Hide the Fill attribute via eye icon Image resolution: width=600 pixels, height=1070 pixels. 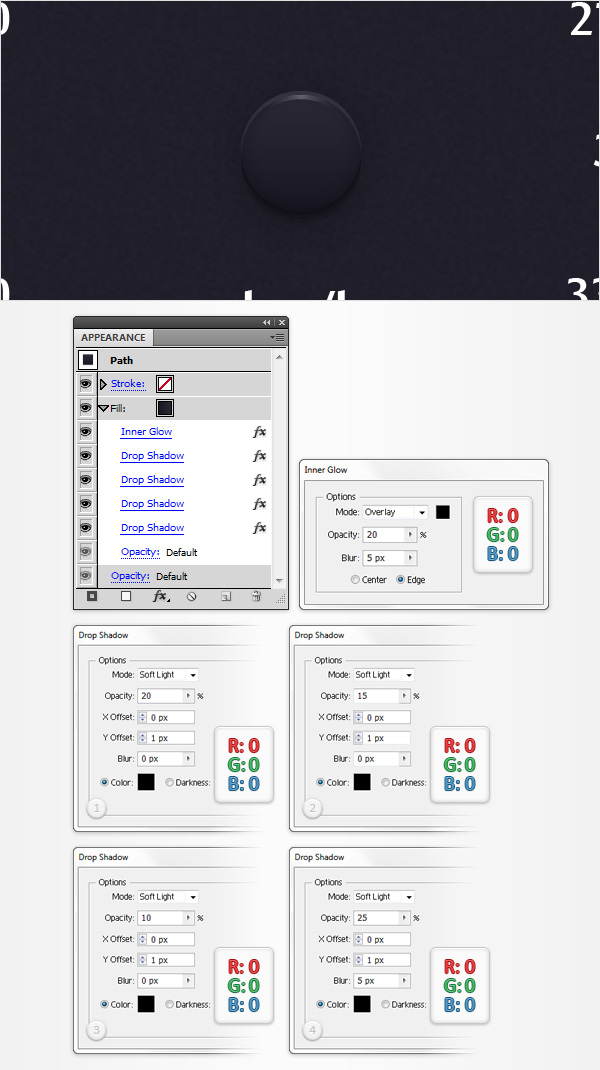pyautogui.click(x=86, y=408)
